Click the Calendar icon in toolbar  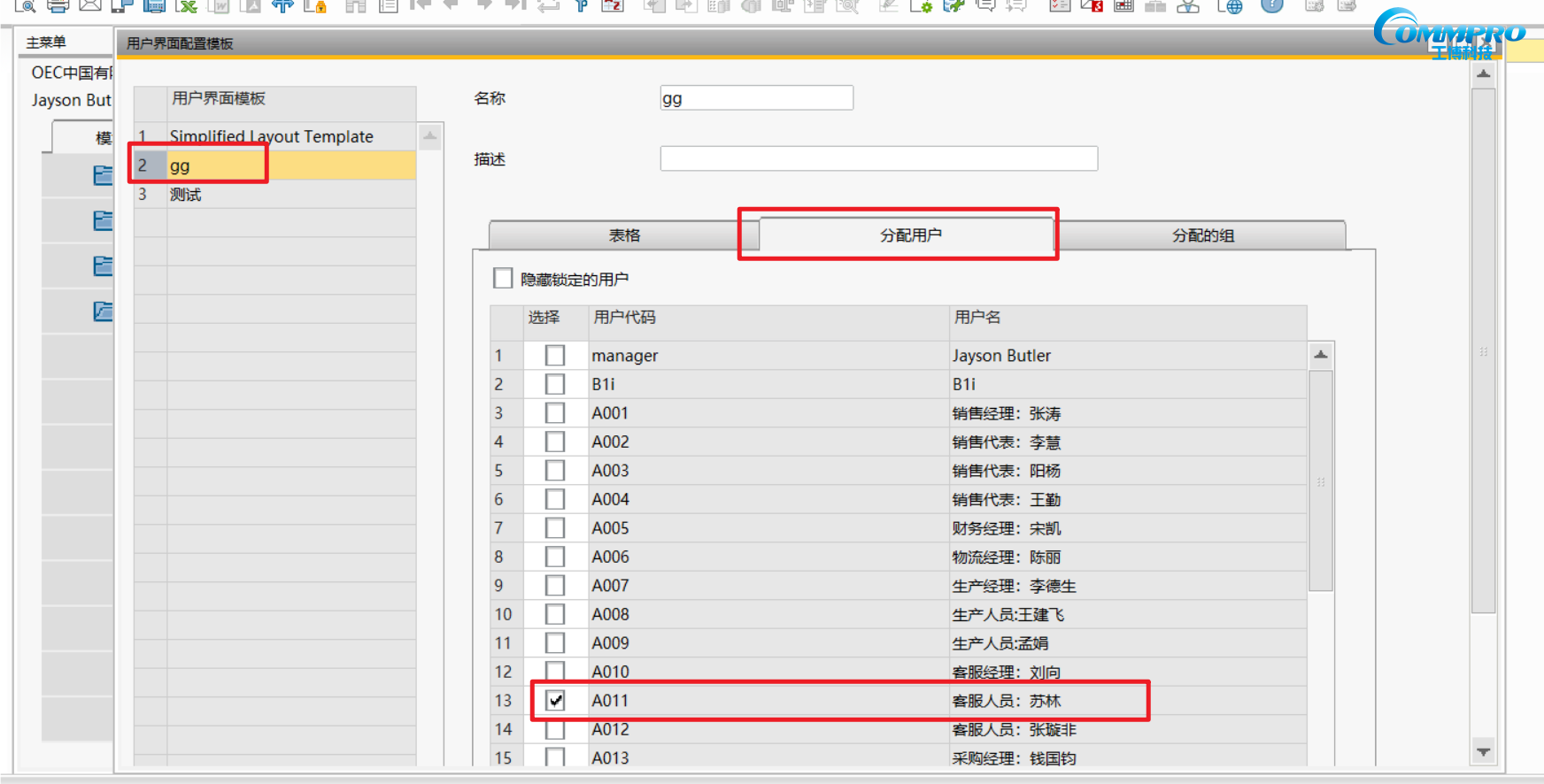click(x=1123, y=5)
